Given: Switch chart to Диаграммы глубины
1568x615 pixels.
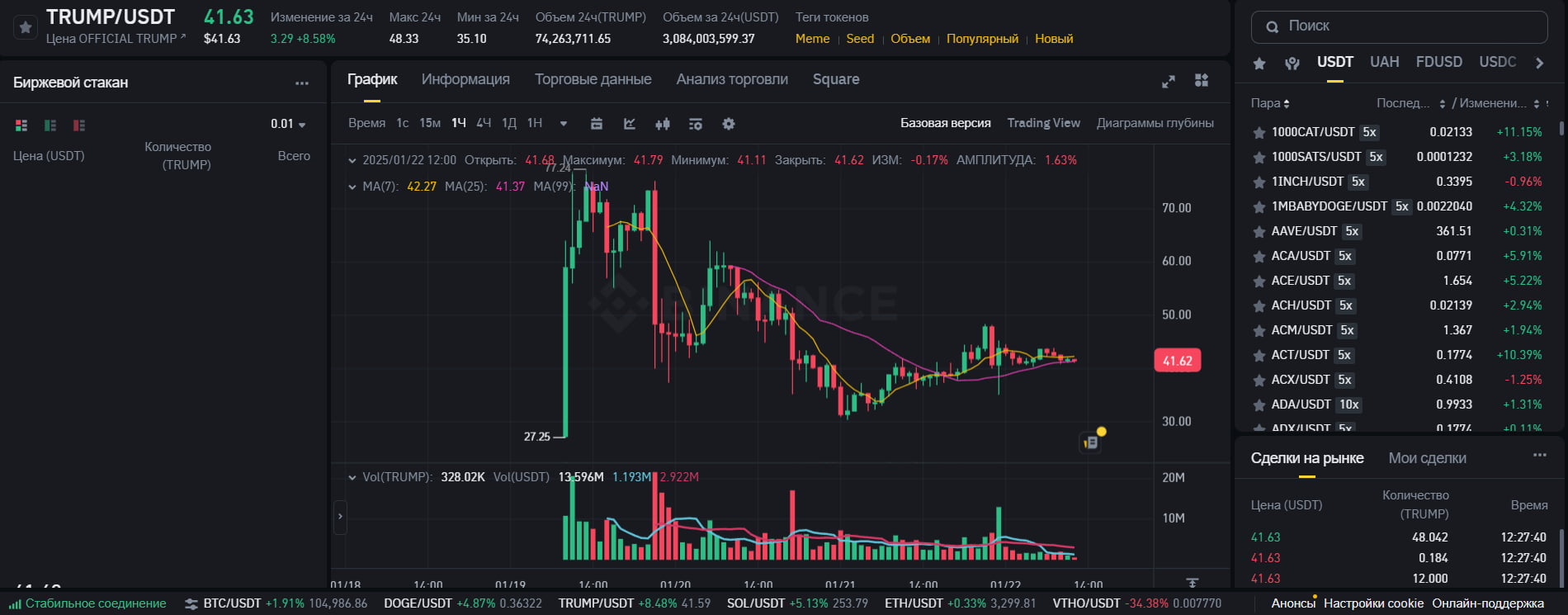Looking at the screenshot, I should point(1155,123).
